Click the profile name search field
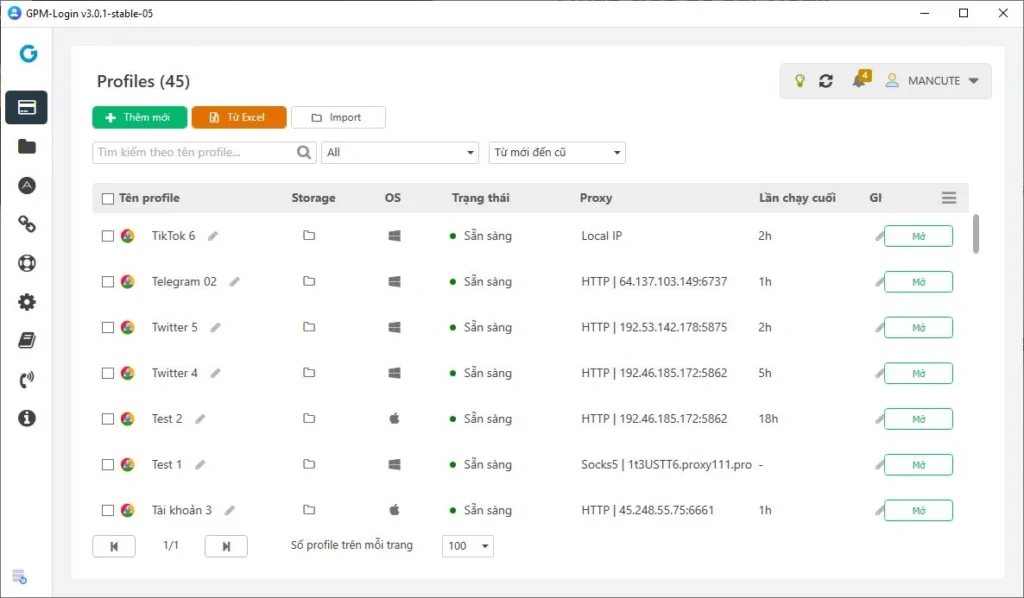 tap(195, 153)
